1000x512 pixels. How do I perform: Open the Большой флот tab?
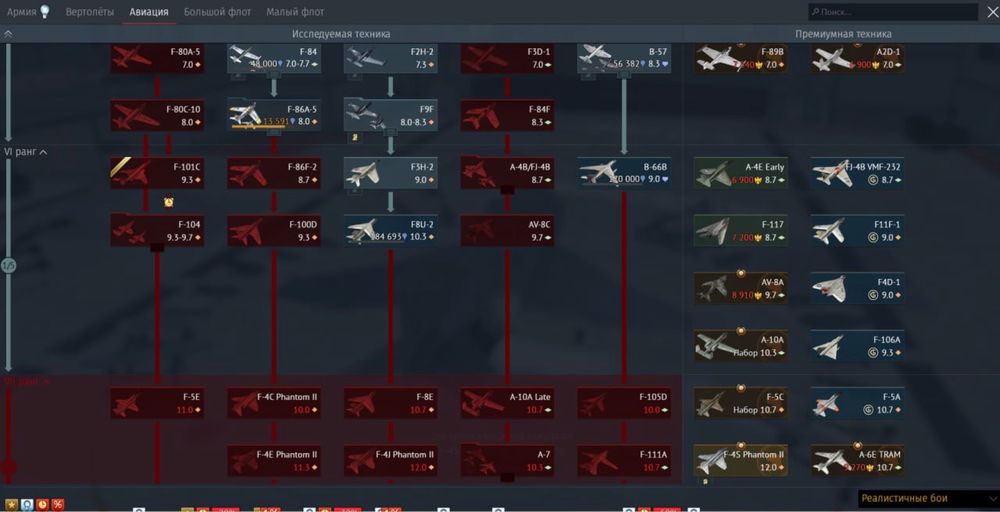(217, 12)
